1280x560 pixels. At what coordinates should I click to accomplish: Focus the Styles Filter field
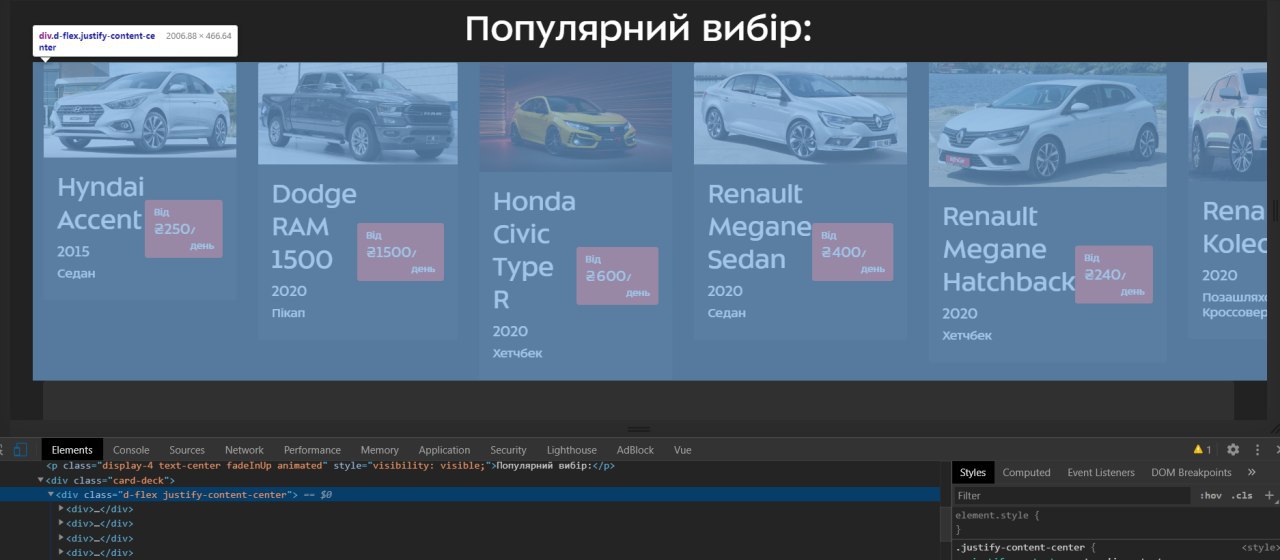point(1073,495)
